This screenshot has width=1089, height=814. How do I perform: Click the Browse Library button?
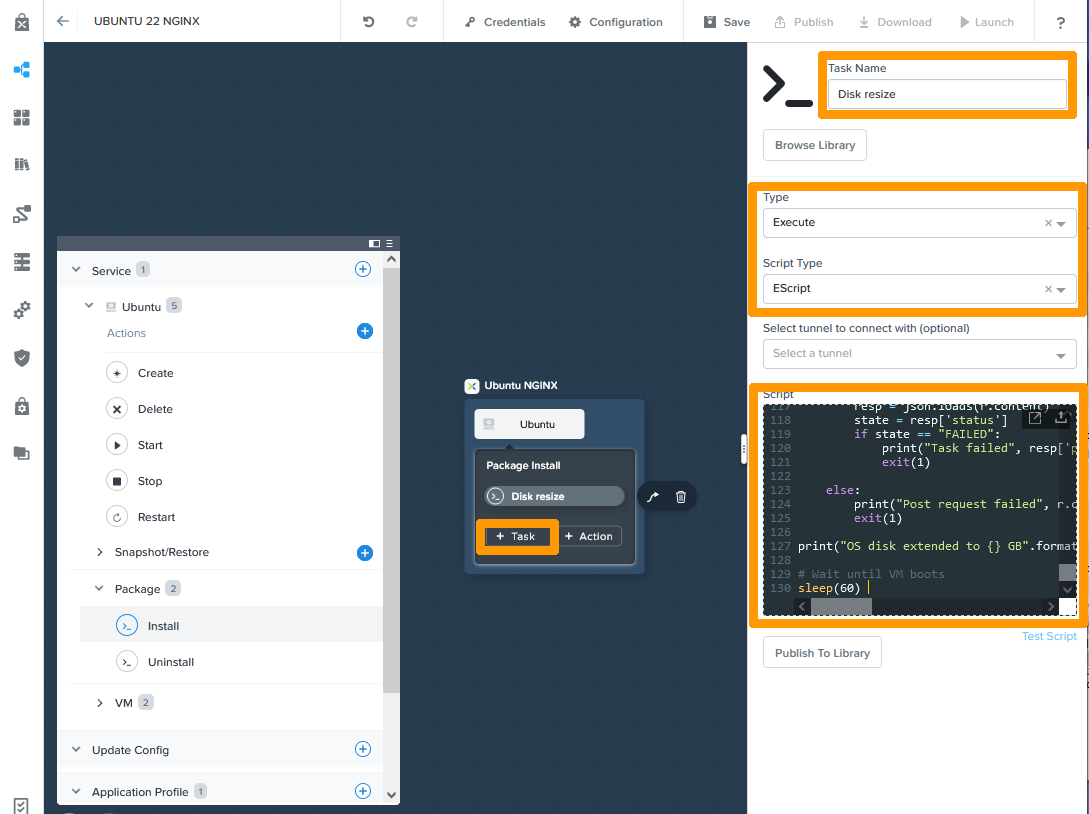pyautogui.click(x=814, y=145)
